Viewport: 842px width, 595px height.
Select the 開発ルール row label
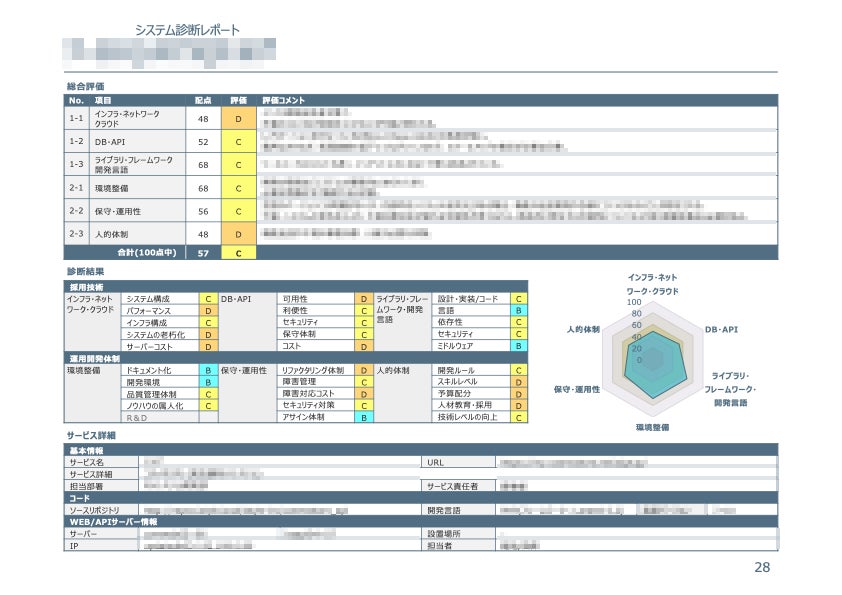coord(456,371)
